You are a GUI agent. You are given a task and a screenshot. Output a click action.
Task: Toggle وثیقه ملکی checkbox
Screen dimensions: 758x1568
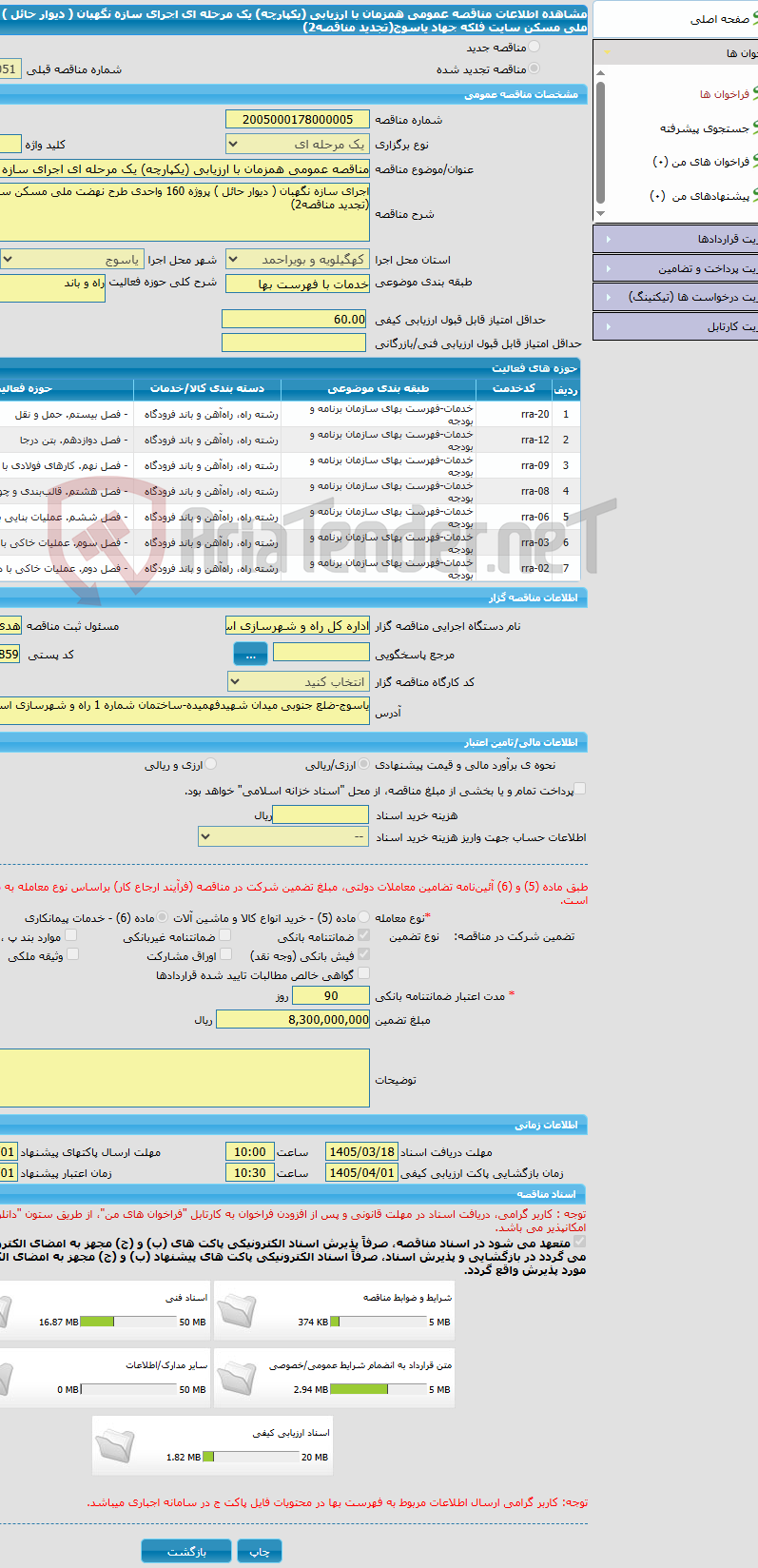[x=73, y=955]
